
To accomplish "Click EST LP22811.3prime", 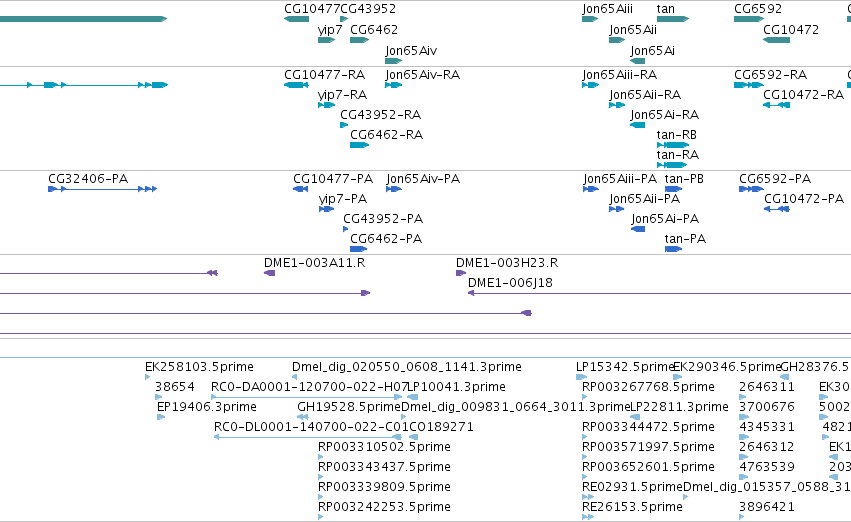I will pos(679,408).
